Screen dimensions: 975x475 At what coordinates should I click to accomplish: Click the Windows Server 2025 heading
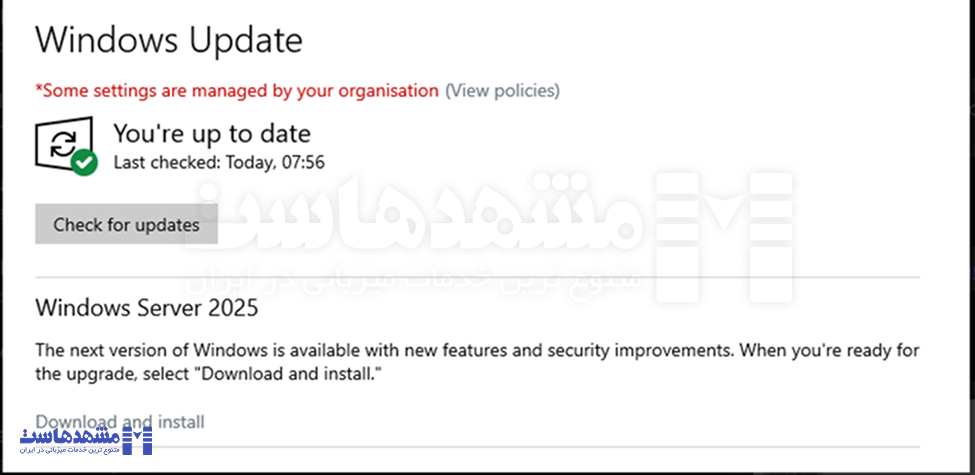coord(147,308)
